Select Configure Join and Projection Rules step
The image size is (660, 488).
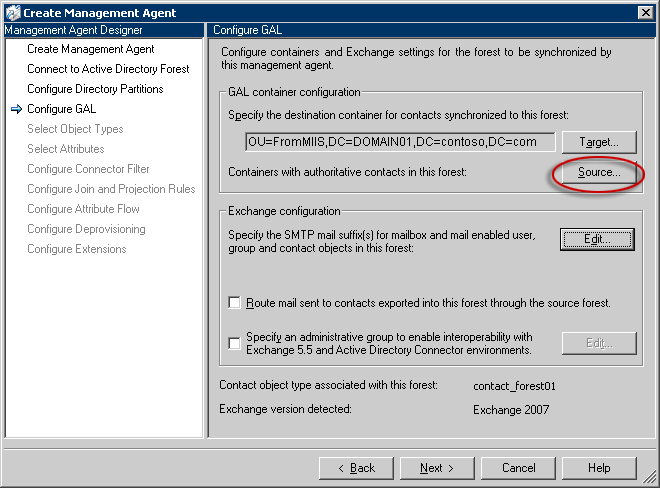pyautogui.click(x=111, y=189)
